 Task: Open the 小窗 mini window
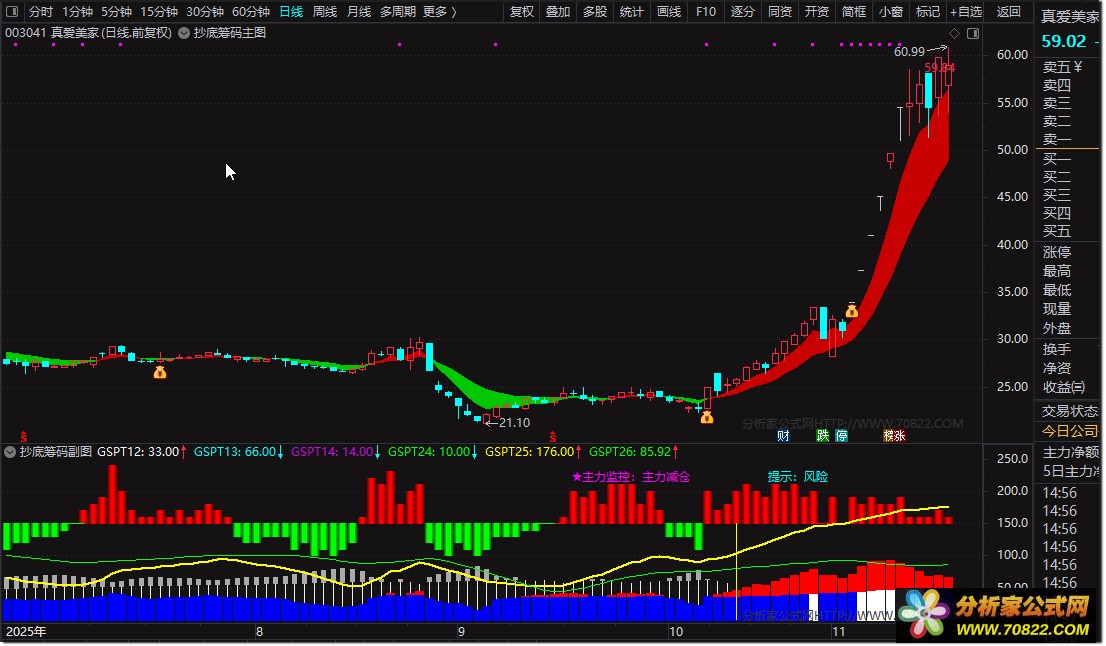tap(891, 12)
